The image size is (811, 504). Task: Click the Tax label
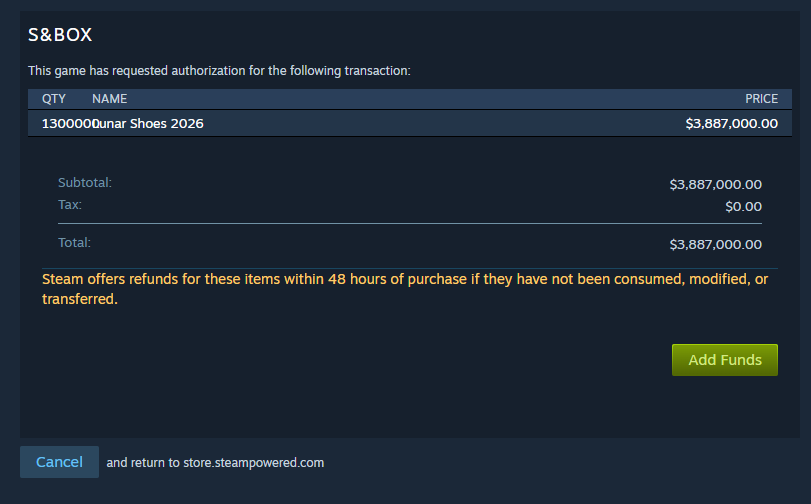70,205
